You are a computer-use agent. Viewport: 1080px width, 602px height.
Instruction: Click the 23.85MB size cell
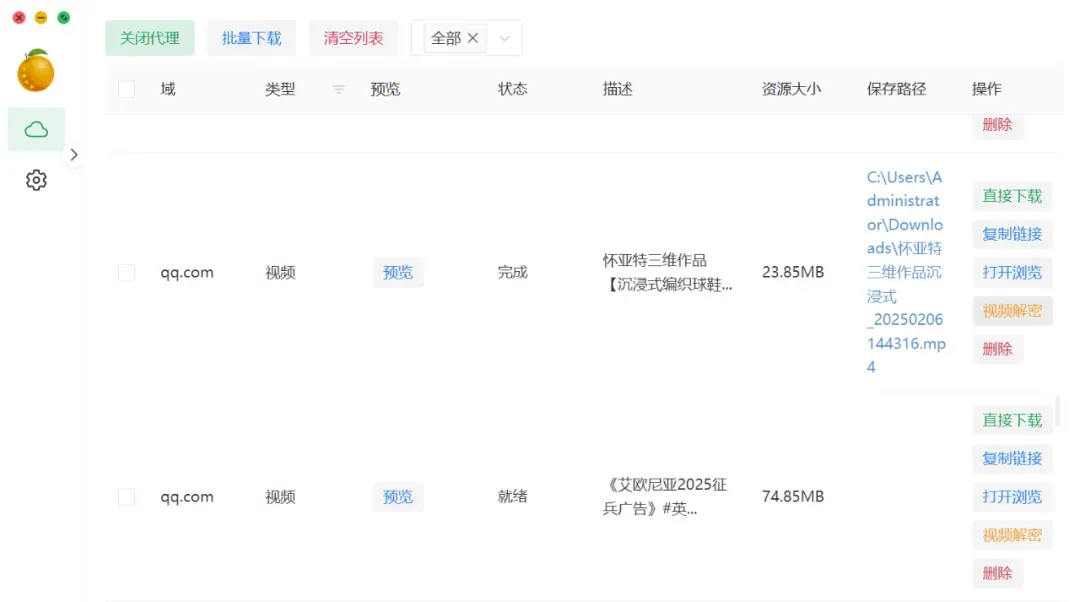coord(793,272)
